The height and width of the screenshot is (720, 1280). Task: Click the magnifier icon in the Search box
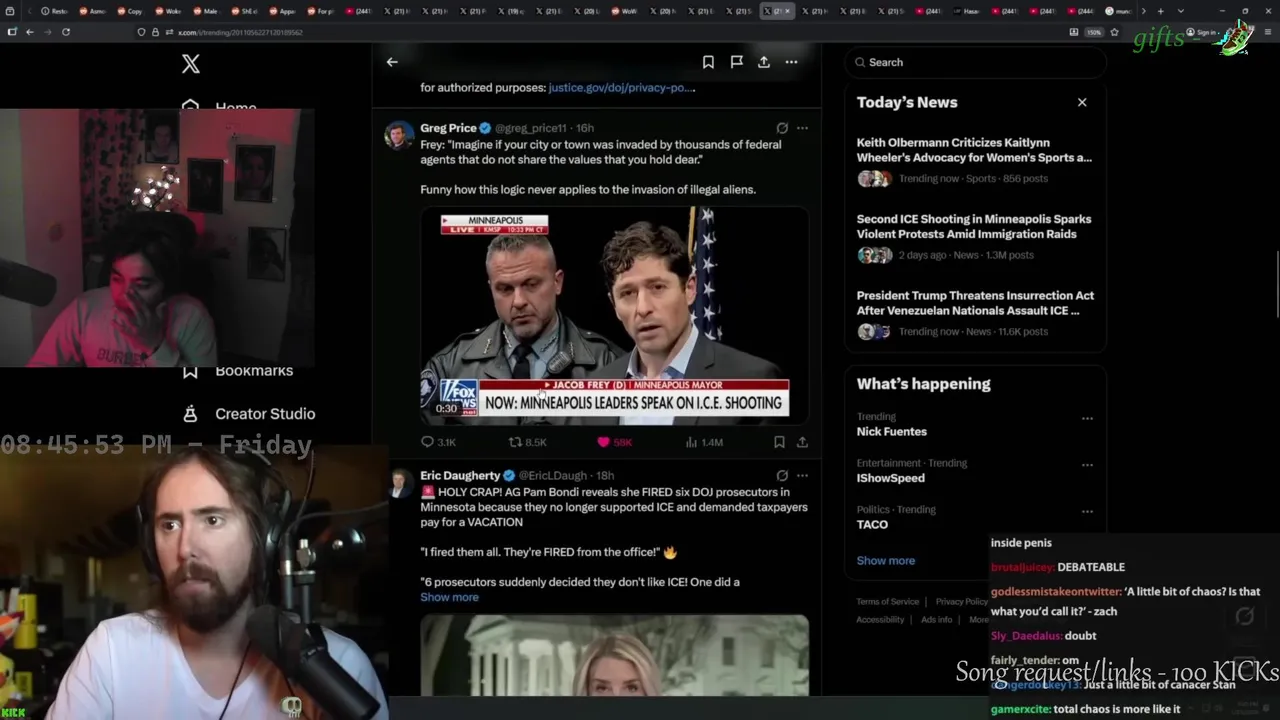(860, 62)
